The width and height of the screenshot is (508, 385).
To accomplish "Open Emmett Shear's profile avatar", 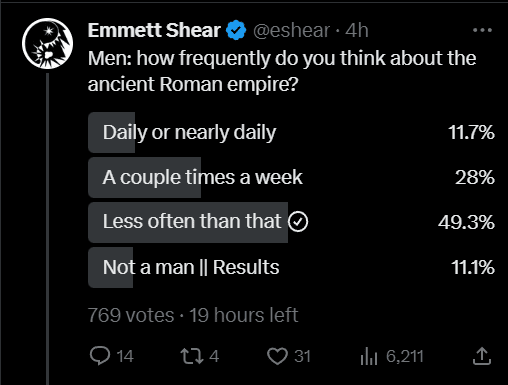I will 48,43.
